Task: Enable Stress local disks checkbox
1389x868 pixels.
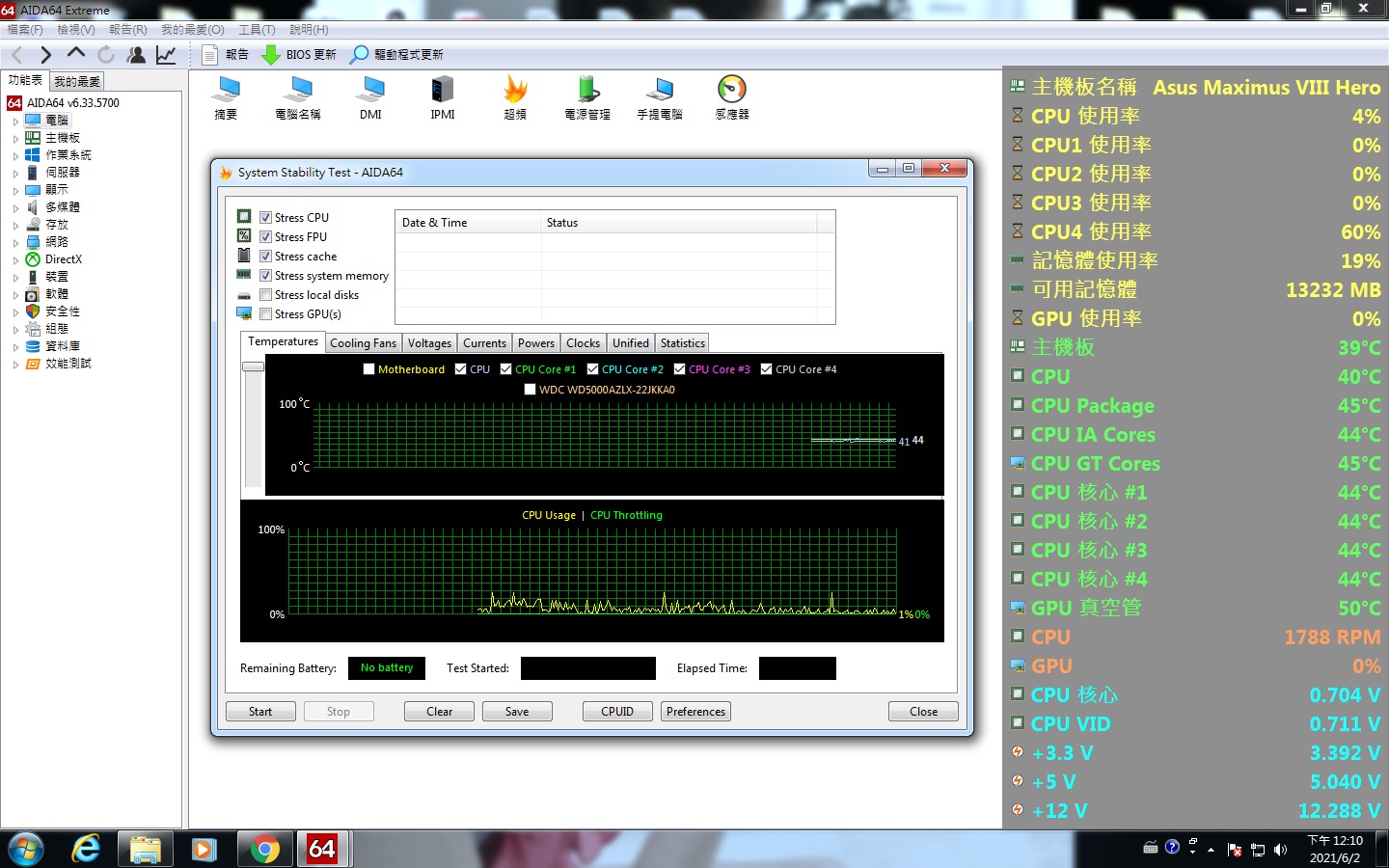Action: pos(265,295)
